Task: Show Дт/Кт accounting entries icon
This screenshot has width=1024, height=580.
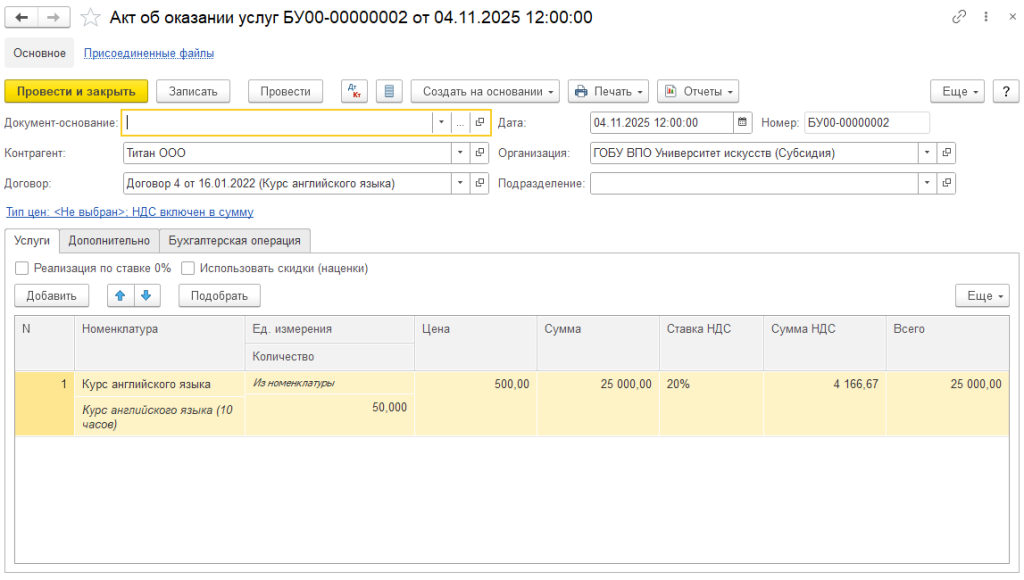Action: click(354, 91)
